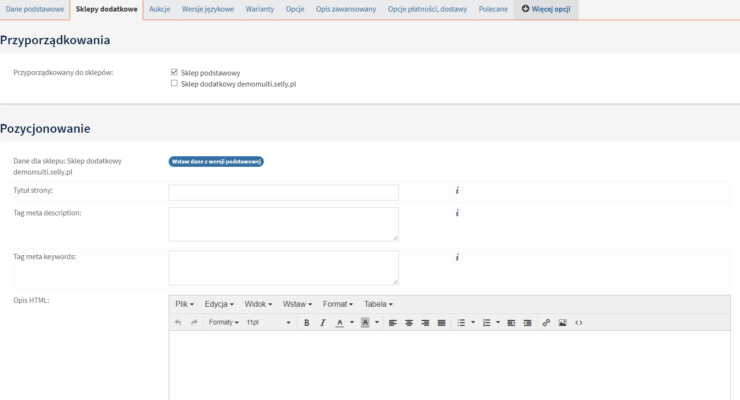Image resolution: width=740 pixels, height=400 pixels.
Task: Open the Formaty dropdown
Action: tap(223, 323)
